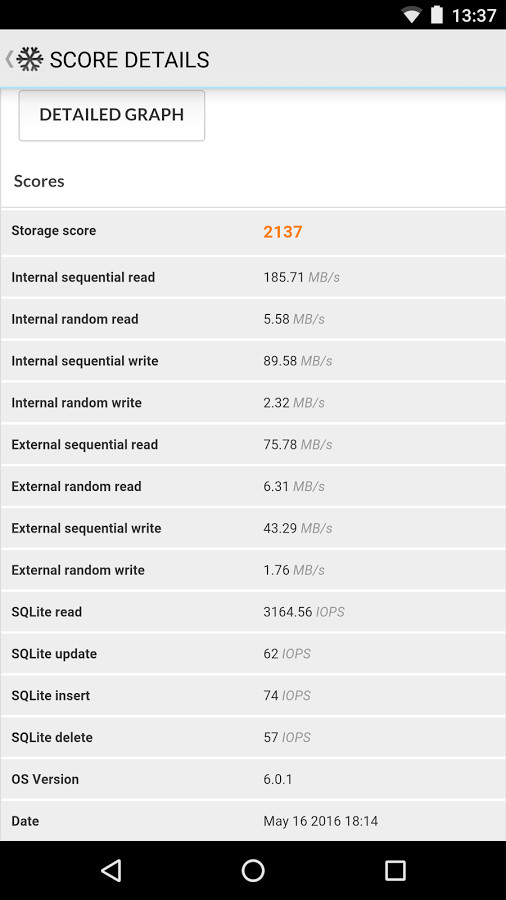Select the Internal sequential read row
Viewport: 506px width, 900px height.
tap(253, 277)
